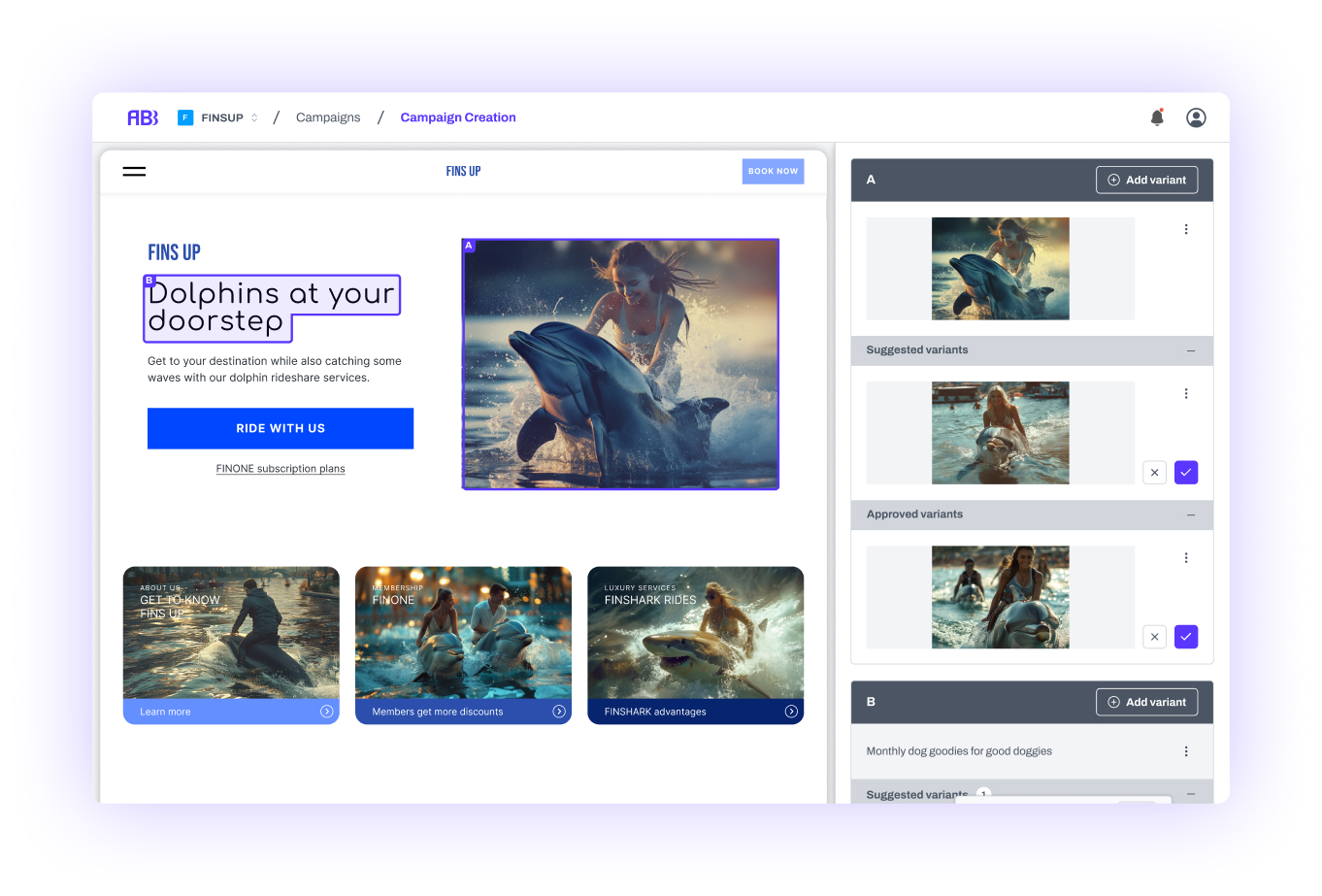Select Campaign Creation breadcrumb

pyautogui.click(x=458, y=117)
